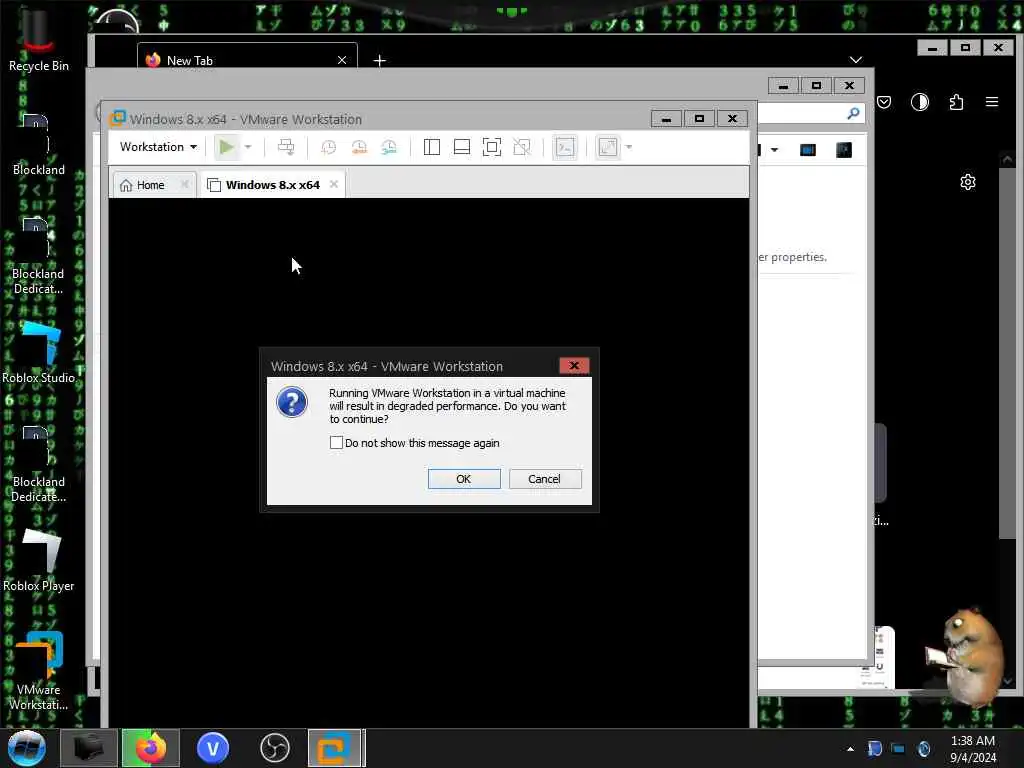1024x768 pixels.
Task: Close the New Tab in Firefox
Action: (x=342, y=60)
